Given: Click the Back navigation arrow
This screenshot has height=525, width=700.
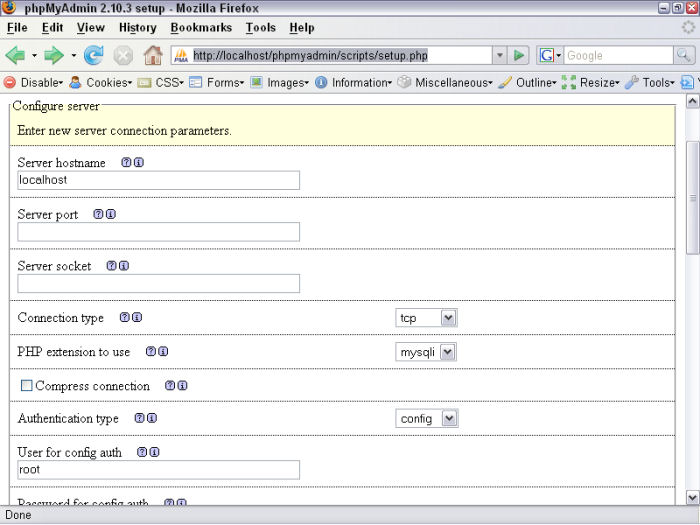Looking at the screenshot, I should tap(15, 55).
